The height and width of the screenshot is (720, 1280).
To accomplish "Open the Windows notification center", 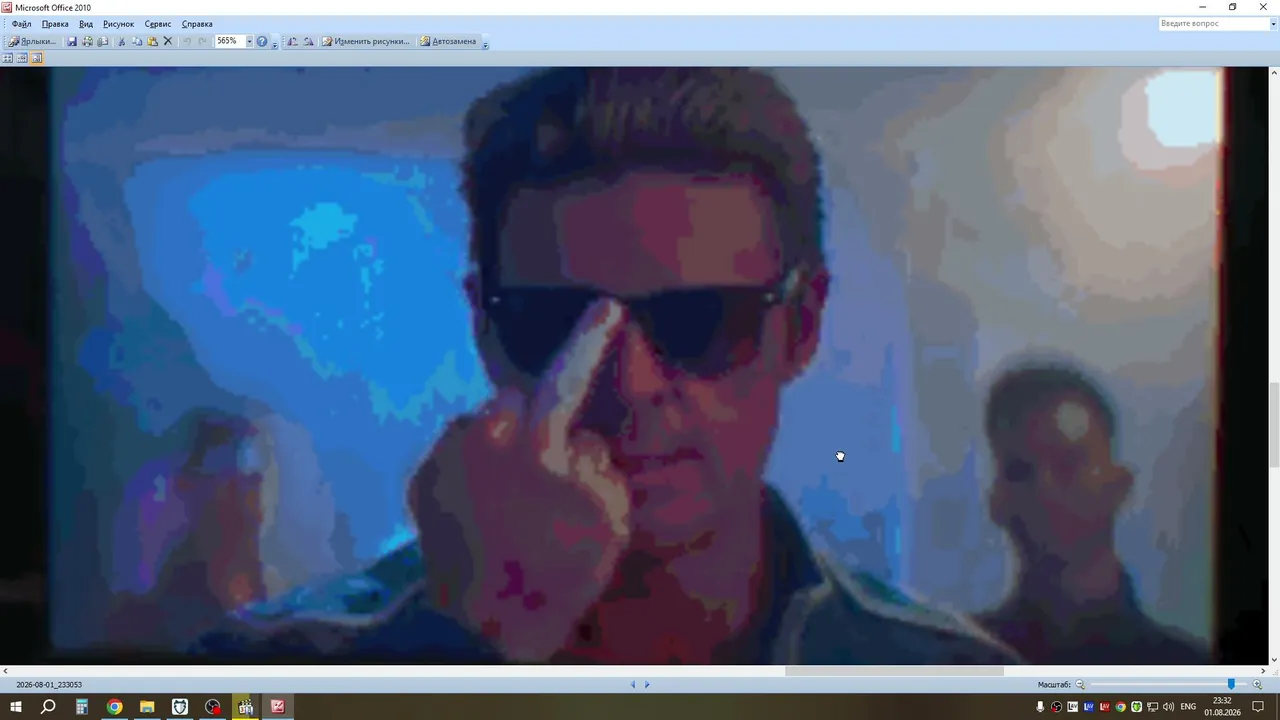I will click(x=1259, y=707).
